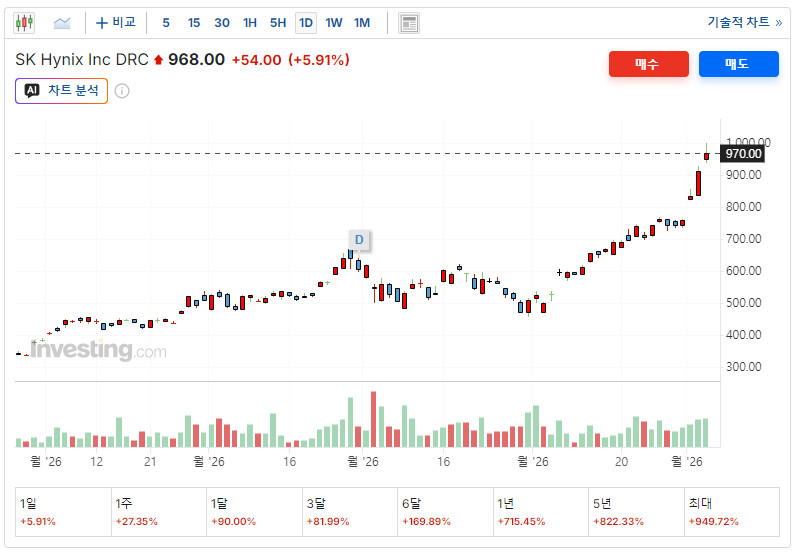The height and width of the screenshot is (552, 794).
Task: Click the 900.00 axis label
Action: (743, 175)
